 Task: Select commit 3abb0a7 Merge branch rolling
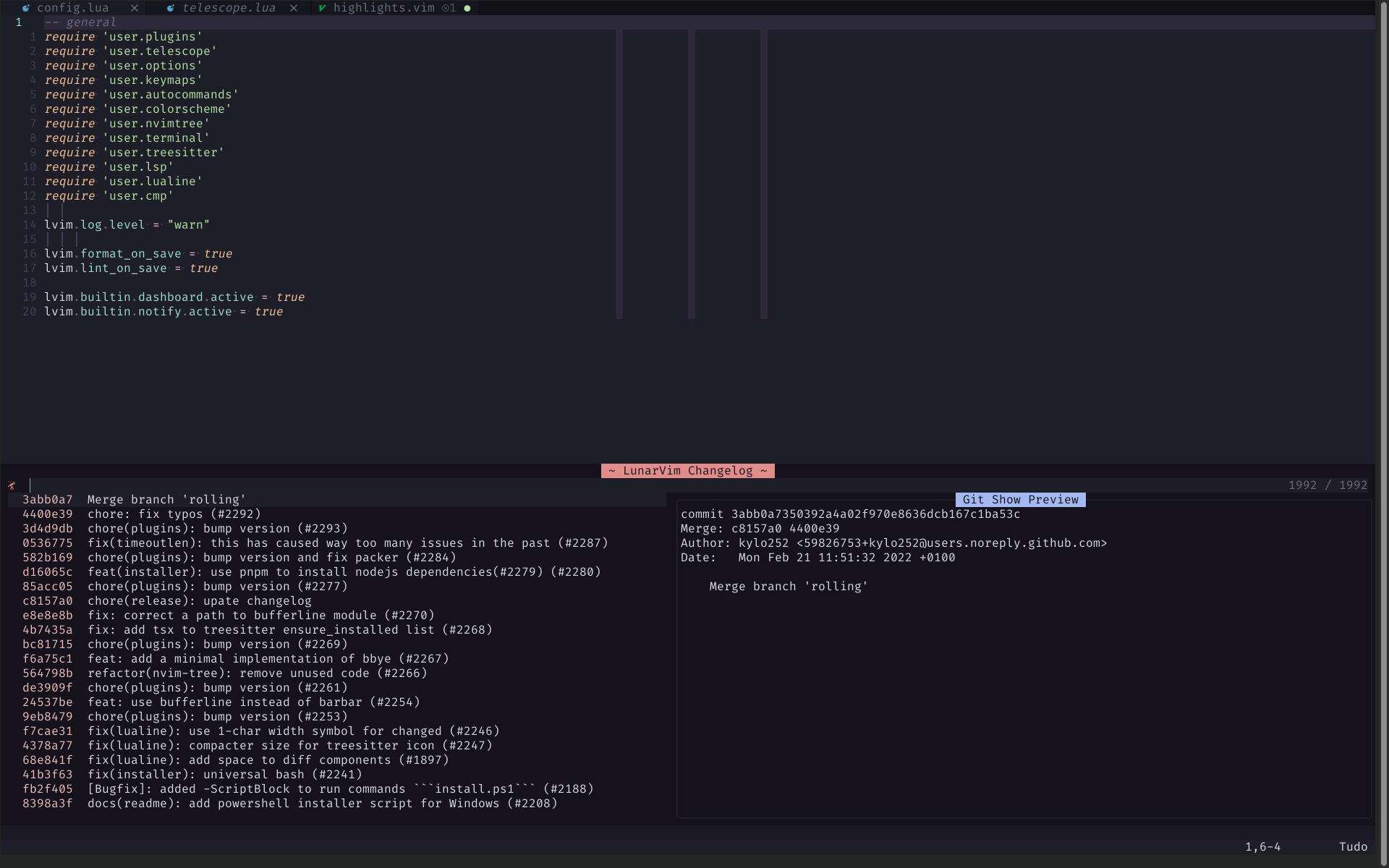coord(166,499)
